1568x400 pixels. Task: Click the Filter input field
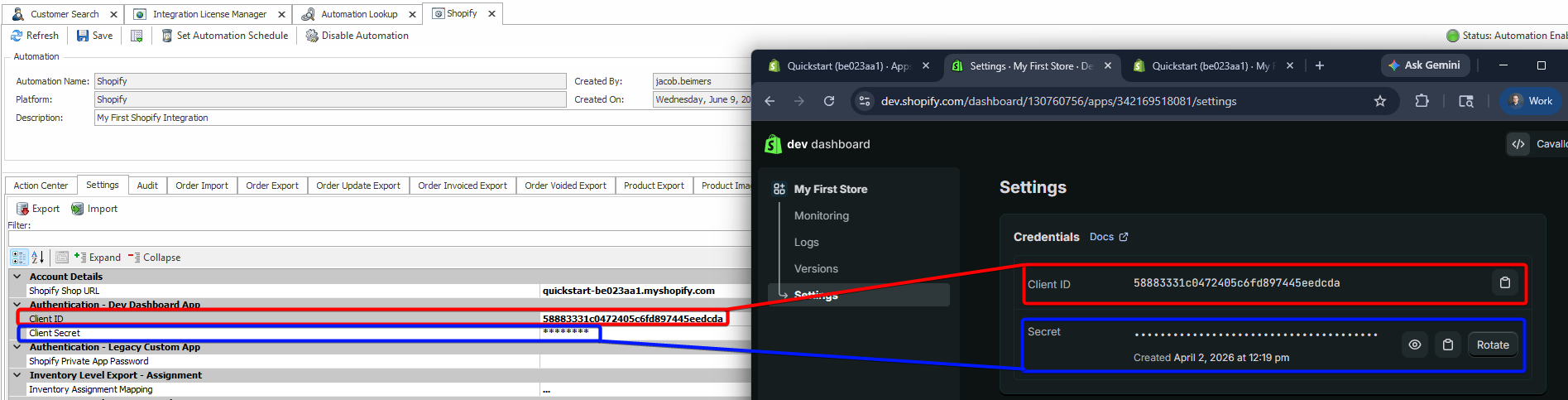(x=379, y=239)
